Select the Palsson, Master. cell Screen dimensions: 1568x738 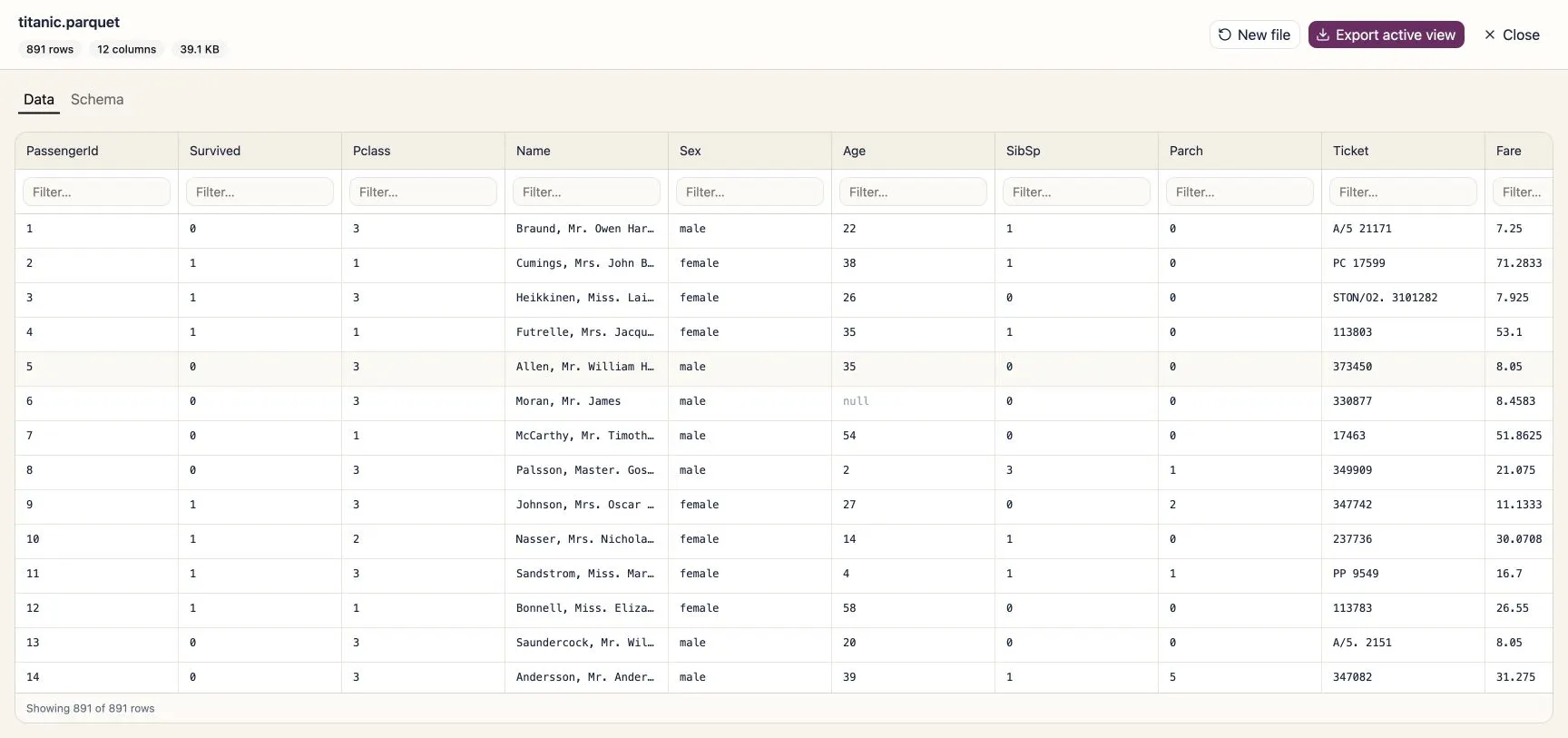click(x=587, y=470)
